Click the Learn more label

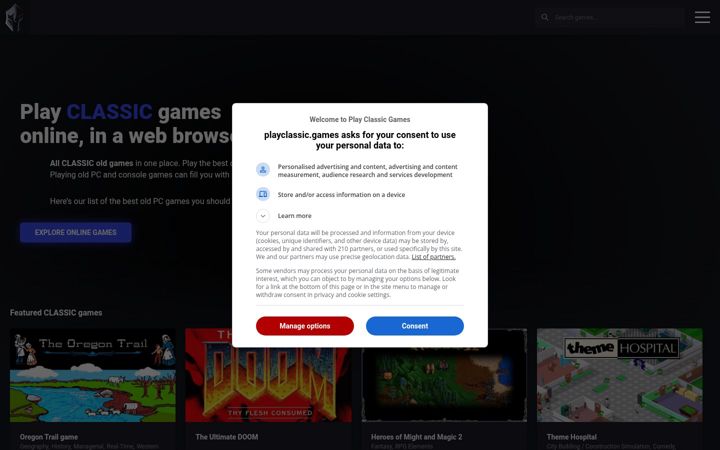click(x=294, y=215)
